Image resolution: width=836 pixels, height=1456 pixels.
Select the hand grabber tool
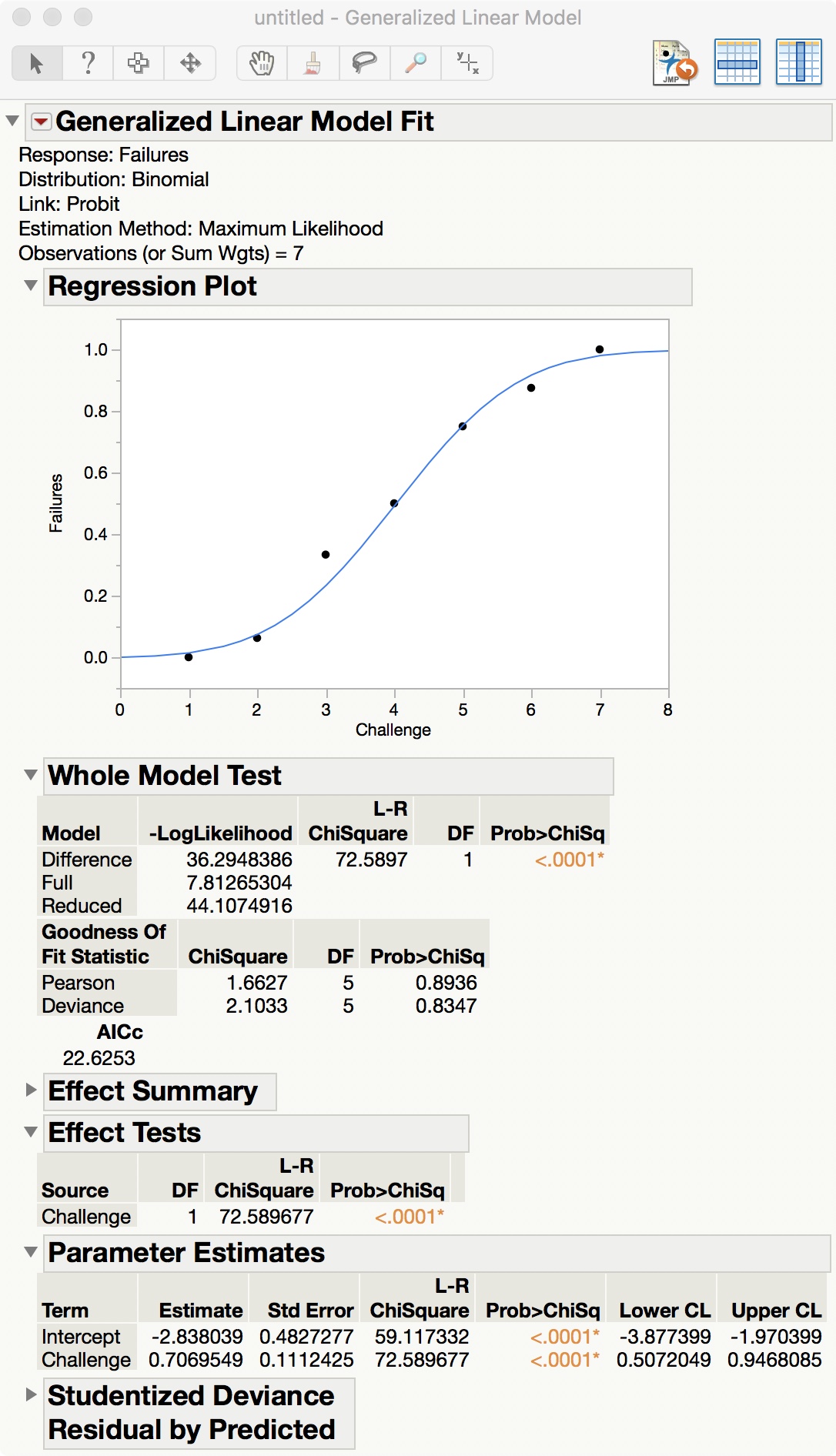[x=262, y=63]
